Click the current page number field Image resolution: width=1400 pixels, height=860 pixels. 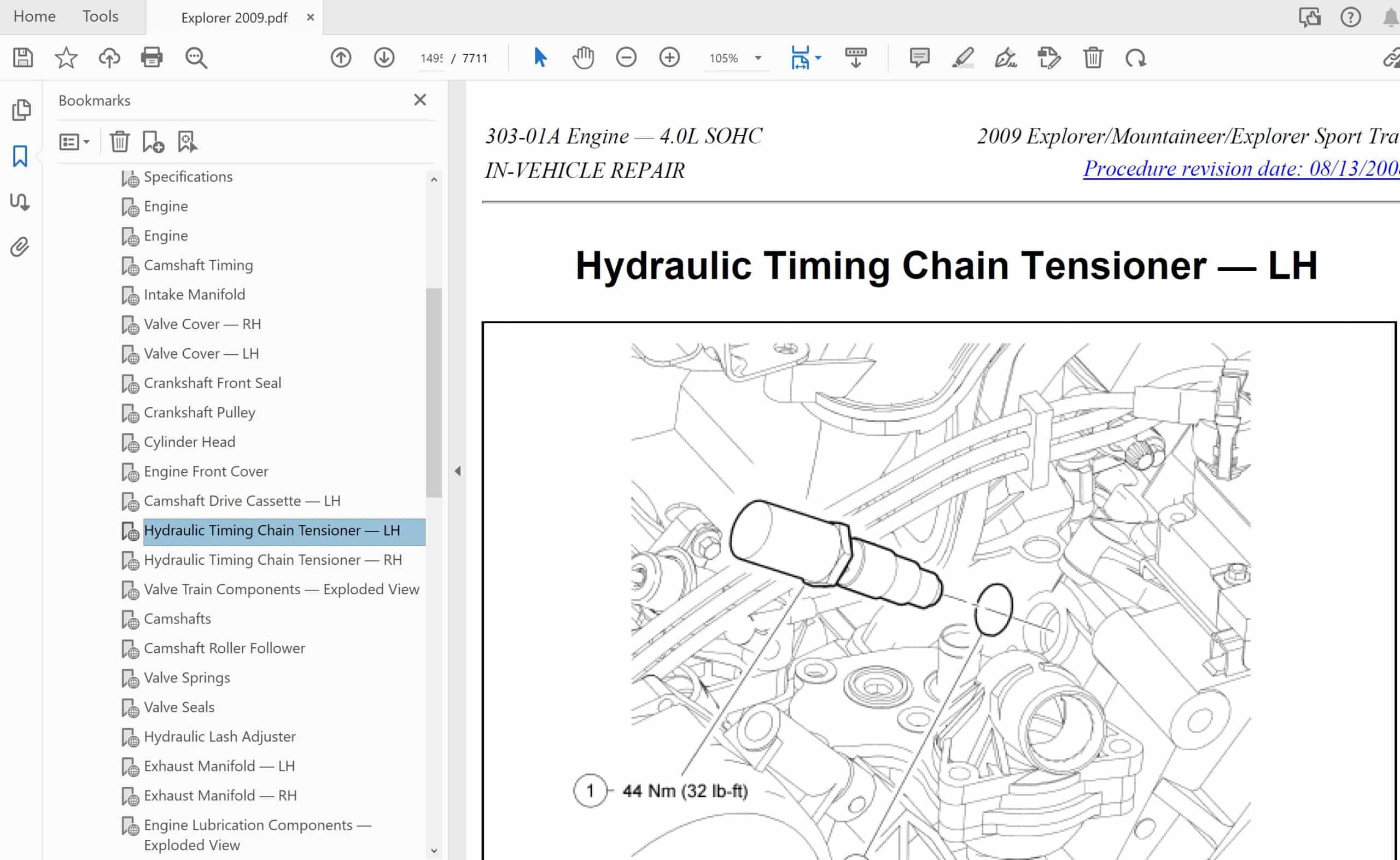click(x=431, y=58)
